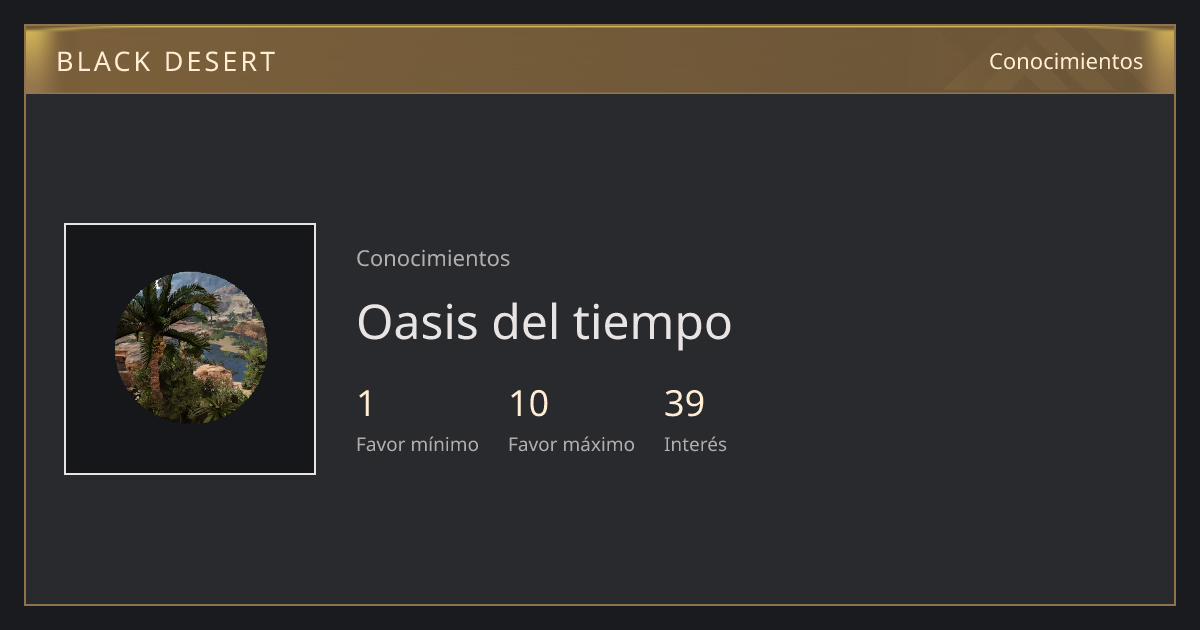Click the DESERT word in the header logo
The image size is (1200, 630).
click(220, 62)
